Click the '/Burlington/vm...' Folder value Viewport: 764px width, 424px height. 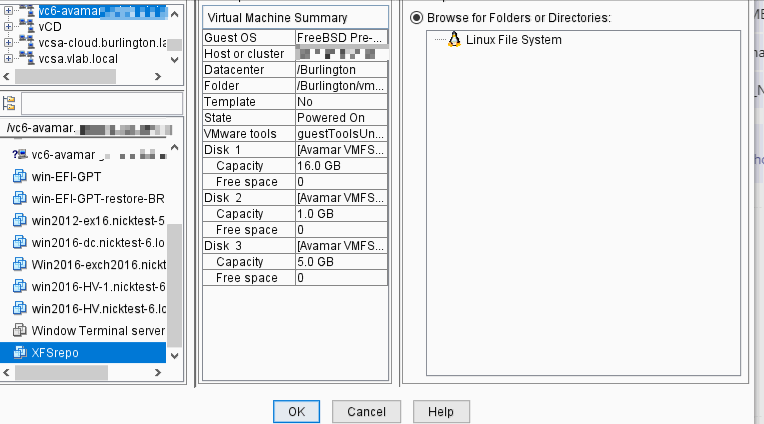click(341, 86)
